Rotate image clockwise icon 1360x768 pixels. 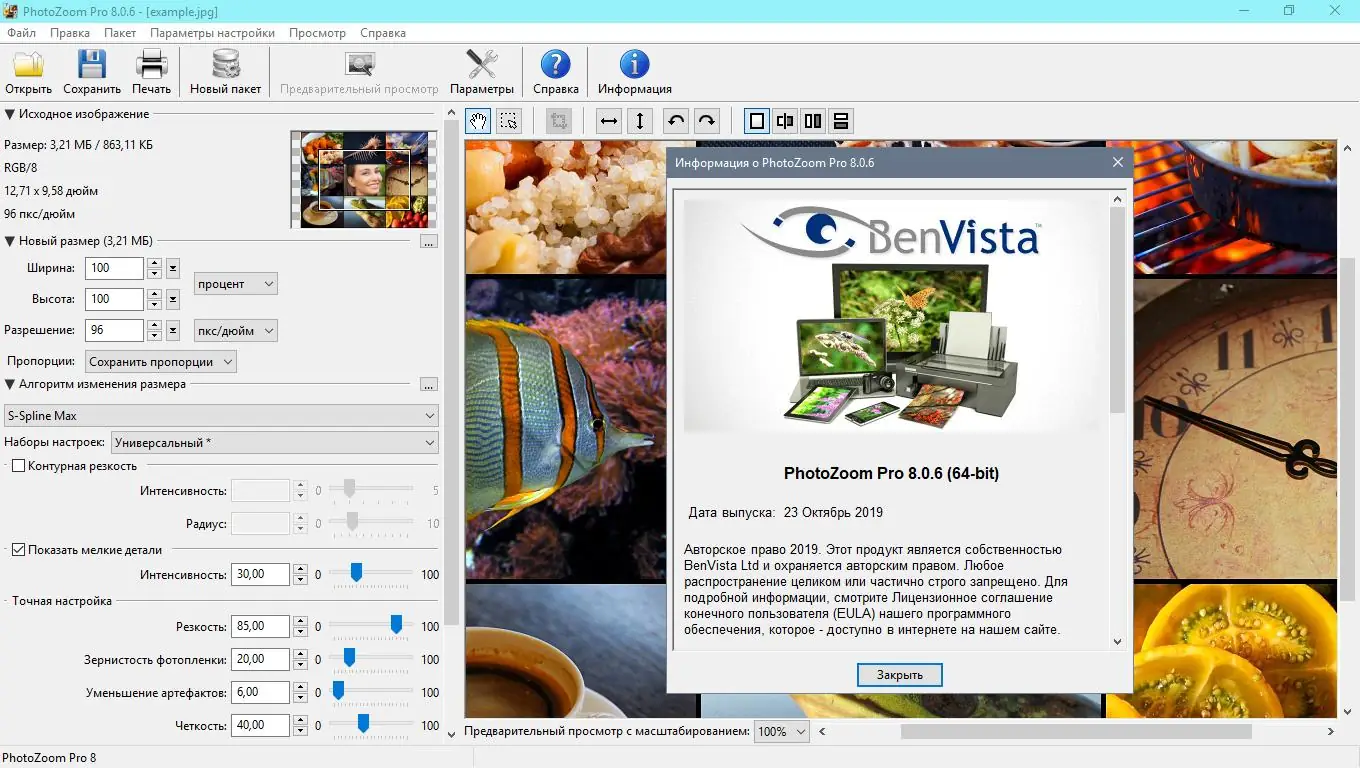(707, 121)
